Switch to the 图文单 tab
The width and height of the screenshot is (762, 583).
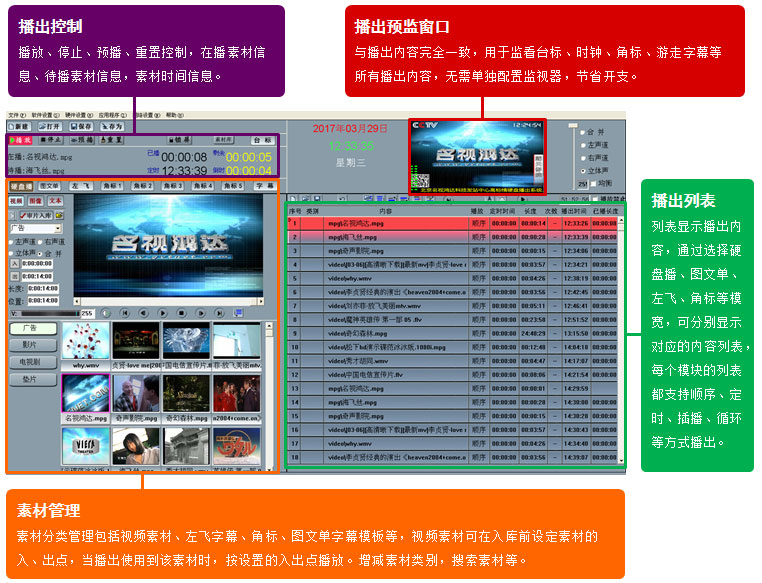coord(50,186)
